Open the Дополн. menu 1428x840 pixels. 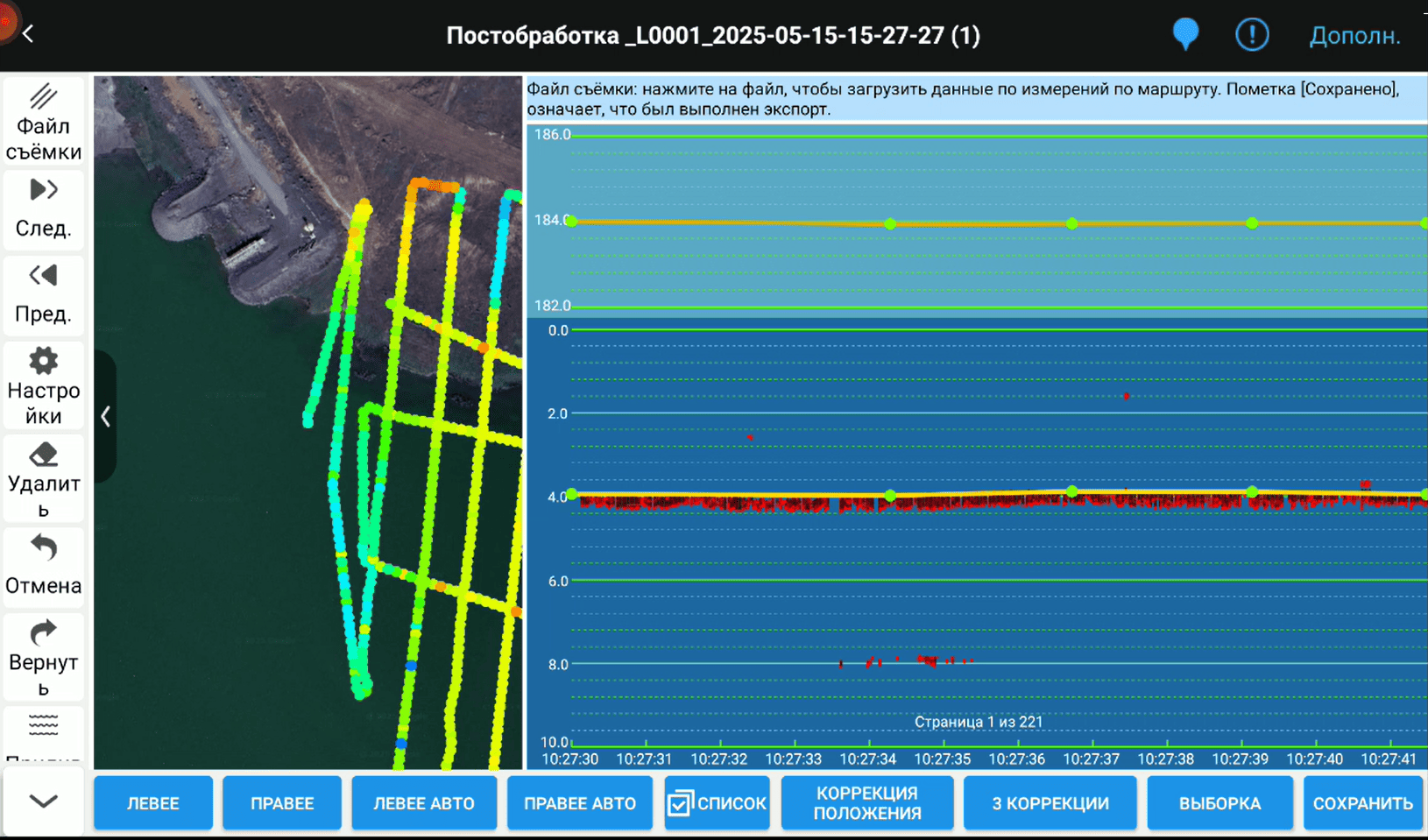[x=1354, y=36]
